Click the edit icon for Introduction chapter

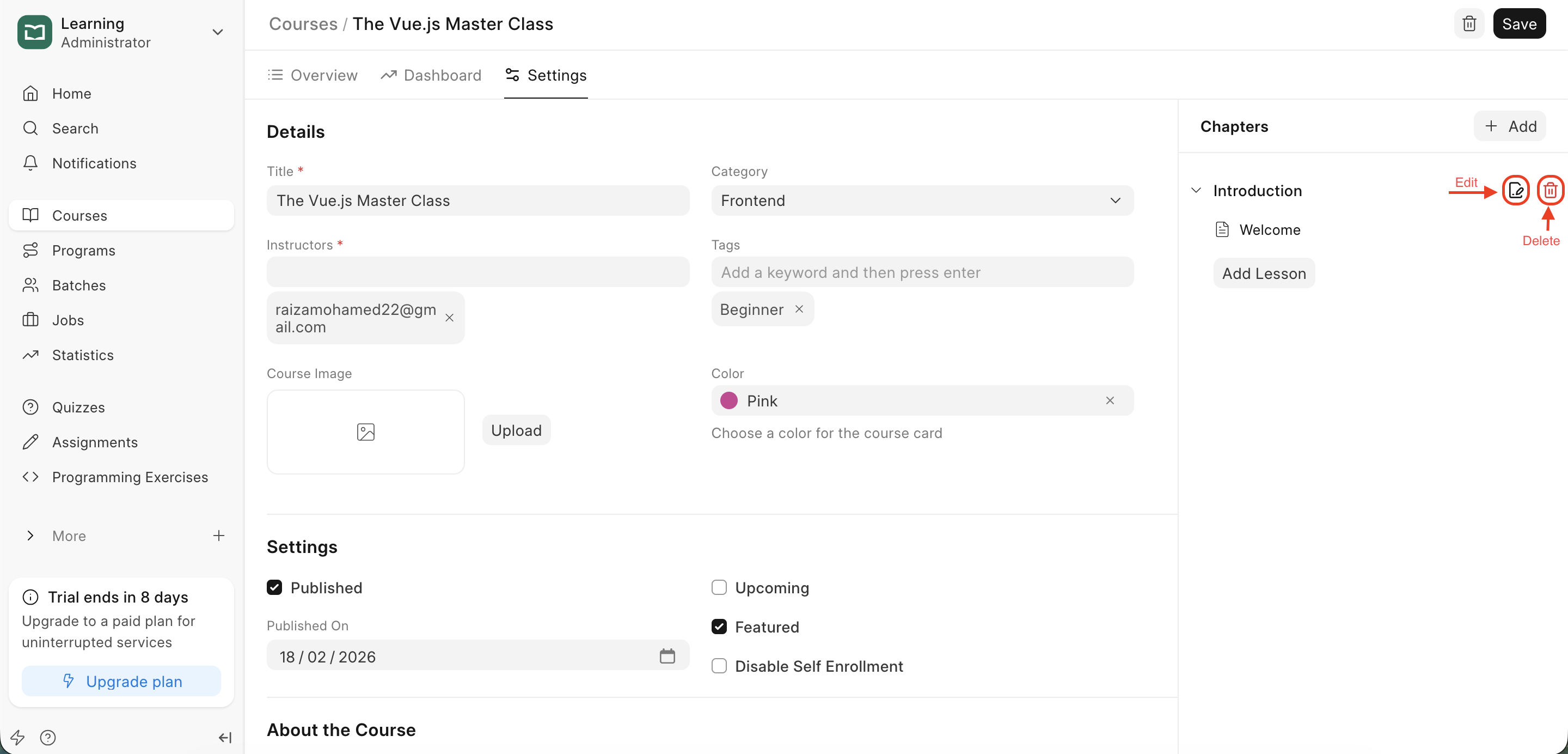pyautogui.click(x=1515, y=191)
